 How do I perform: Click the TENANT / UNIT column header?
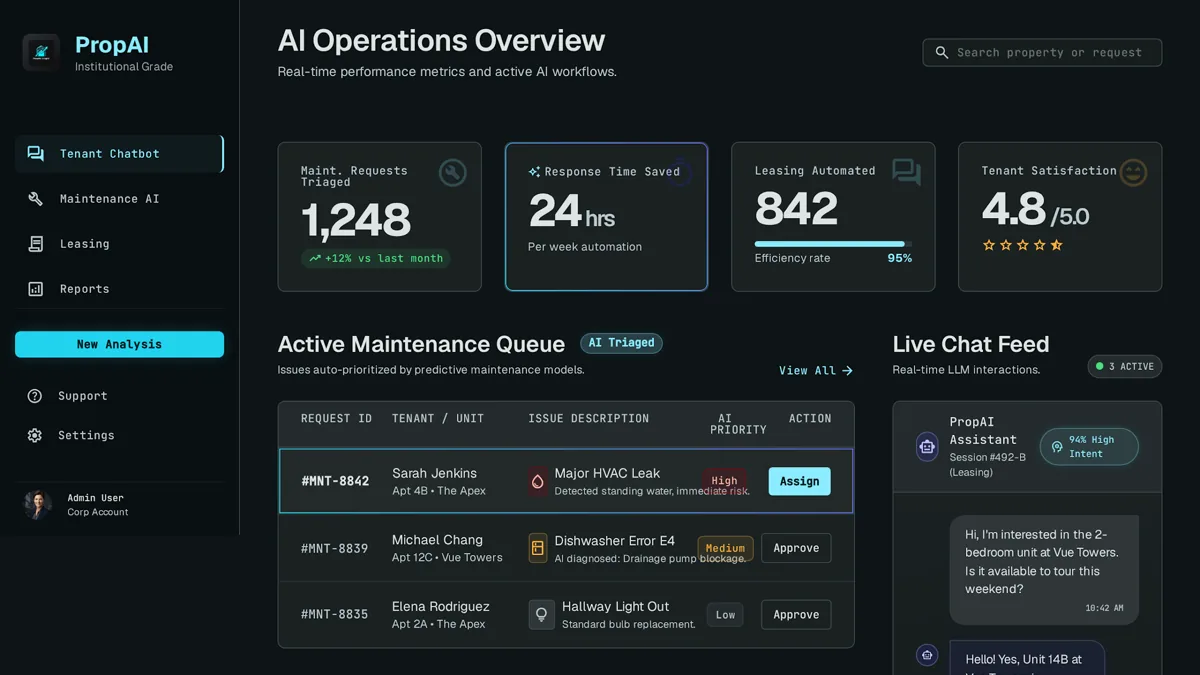pos(438,419)
